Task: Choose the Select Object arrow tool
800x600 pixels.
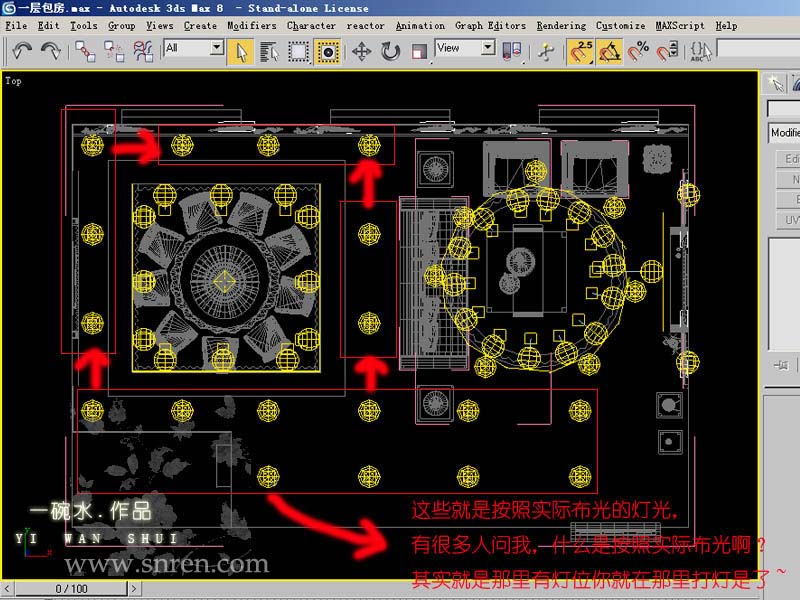Action: click(x=240, y=50)
